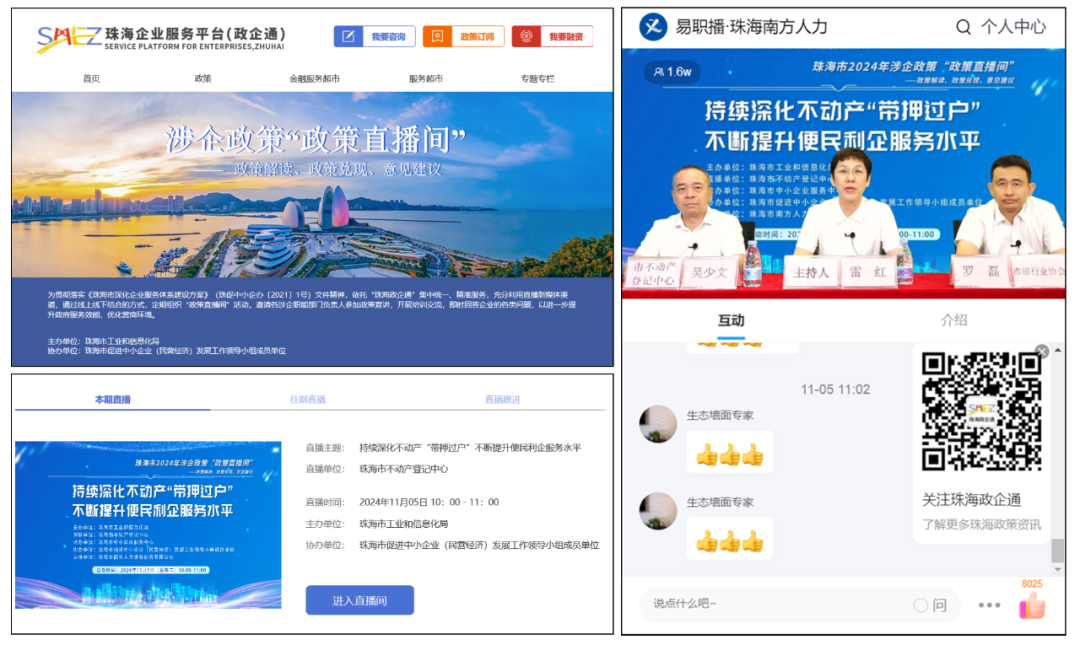Open the 政策 navigation item
The width and height of the screenshot is (1080, 645).
[x=202, y=79]
